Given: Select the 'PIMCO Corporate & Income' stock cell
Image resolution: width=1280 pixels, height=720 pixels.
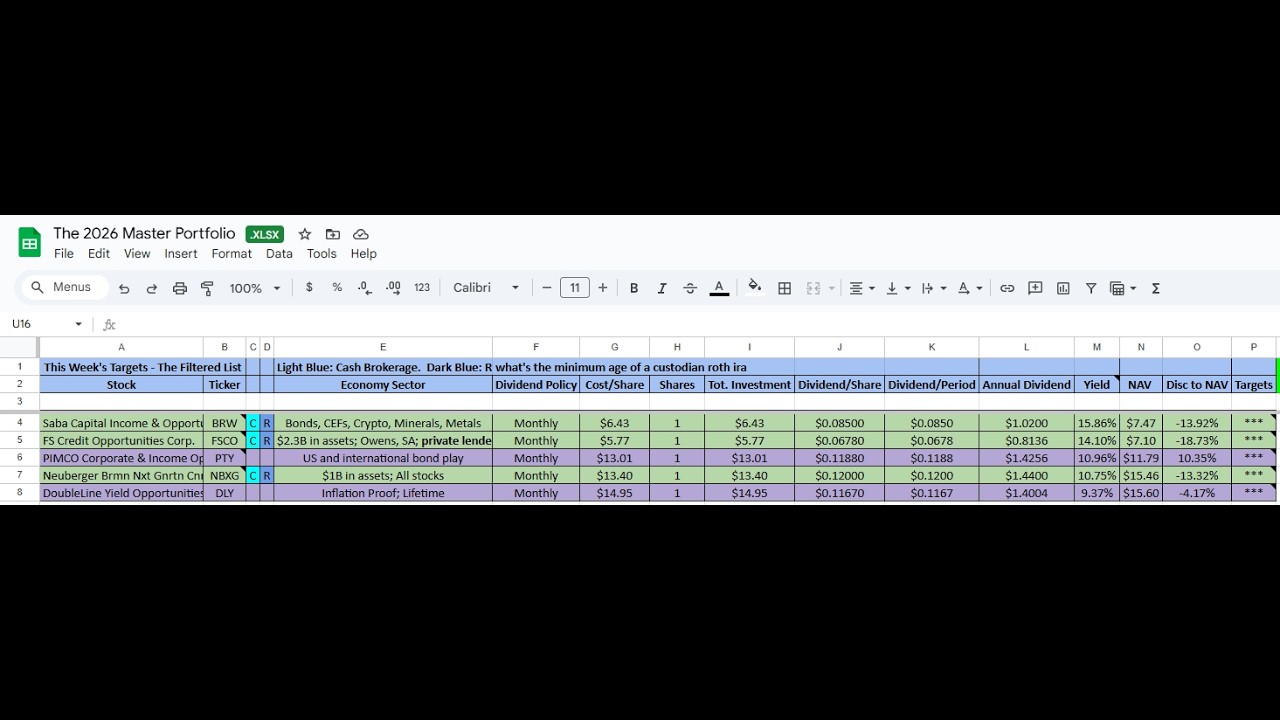Looking at the screenshot, I should coord(121,458).
